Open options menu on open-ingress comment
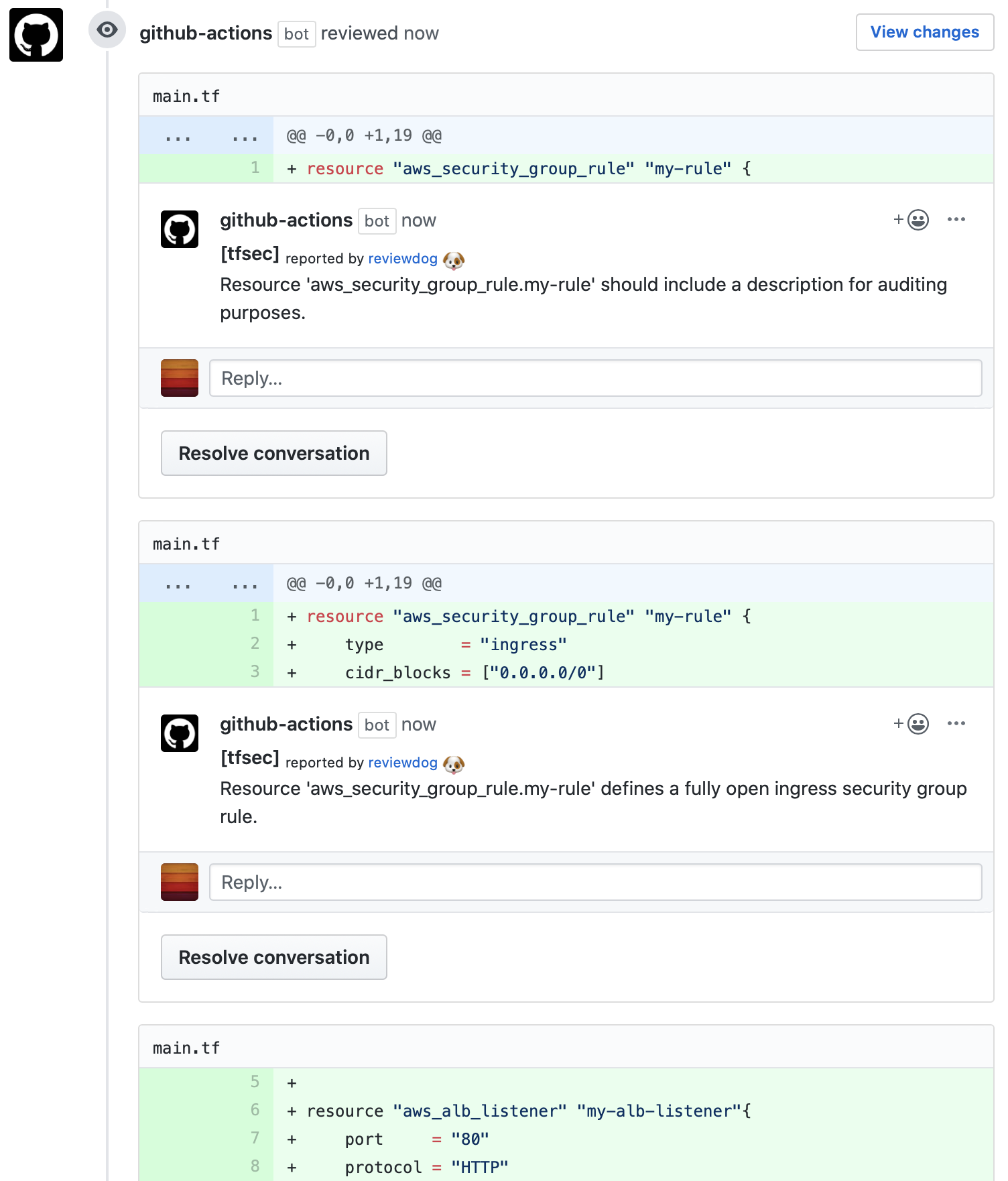The width and height of the screenshot is (1008, 1181). click(x=956, y=724)
